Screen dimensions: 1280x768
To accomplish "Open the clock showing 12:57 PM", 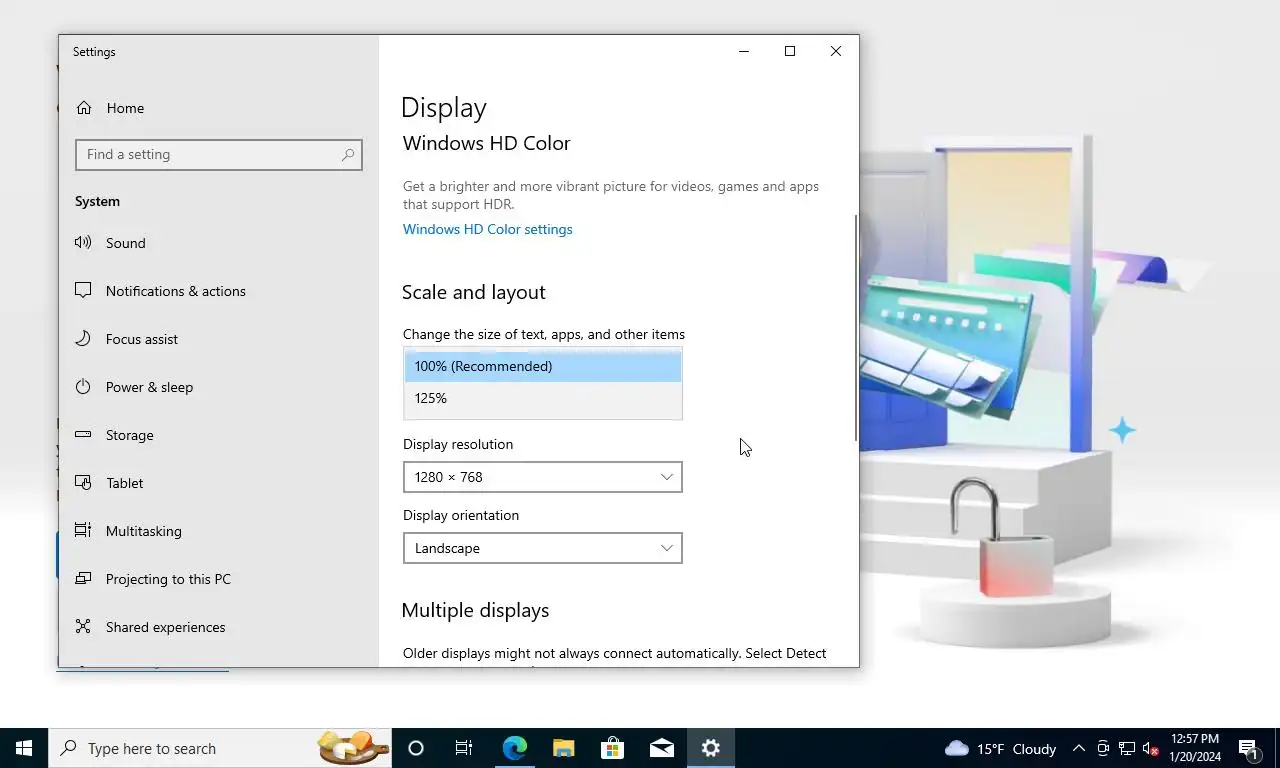I will pyautogui.click(x=1194, y=748).
